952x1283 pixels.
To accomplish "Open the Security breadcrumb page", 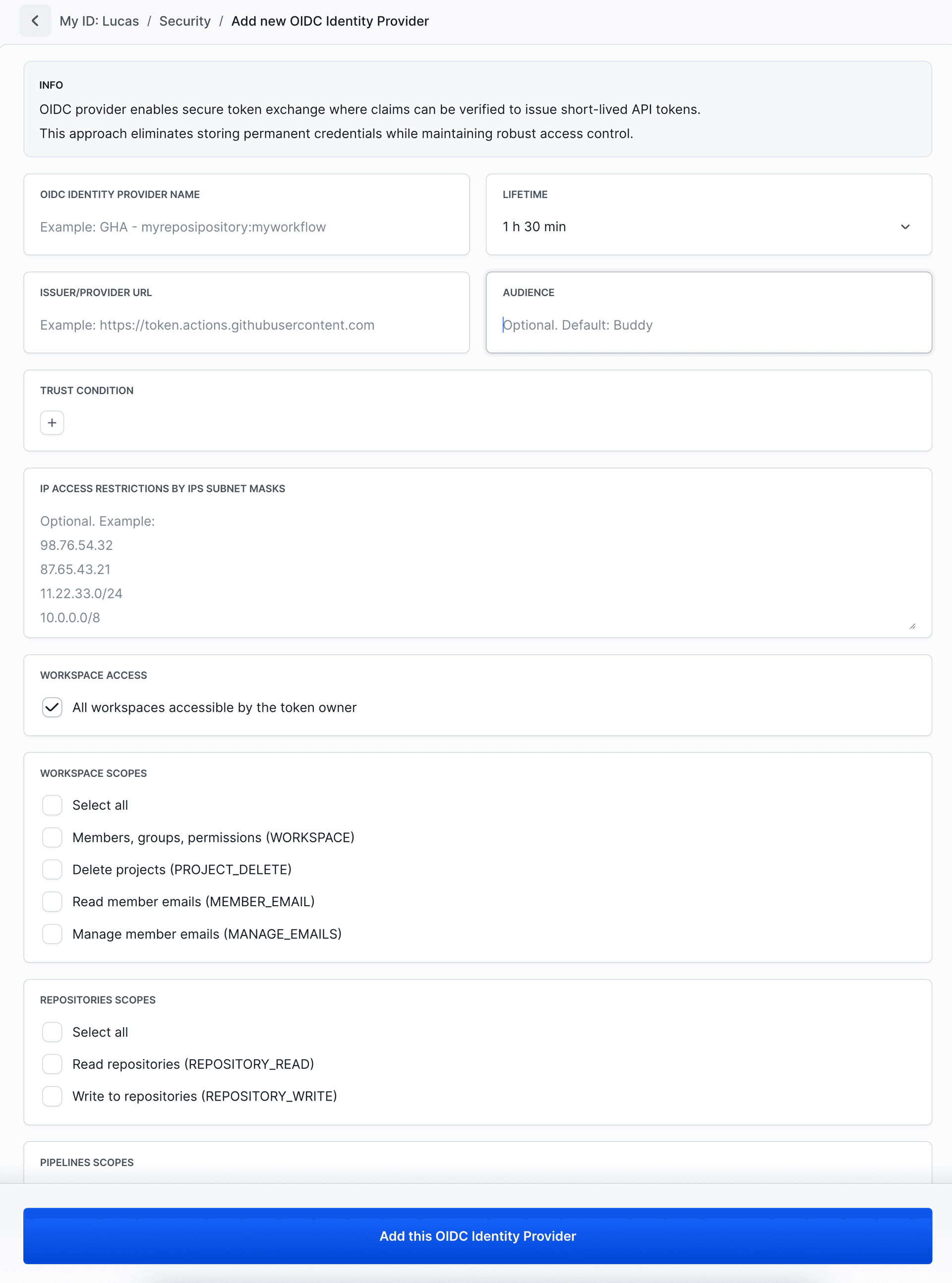I will tap(184, 21).
